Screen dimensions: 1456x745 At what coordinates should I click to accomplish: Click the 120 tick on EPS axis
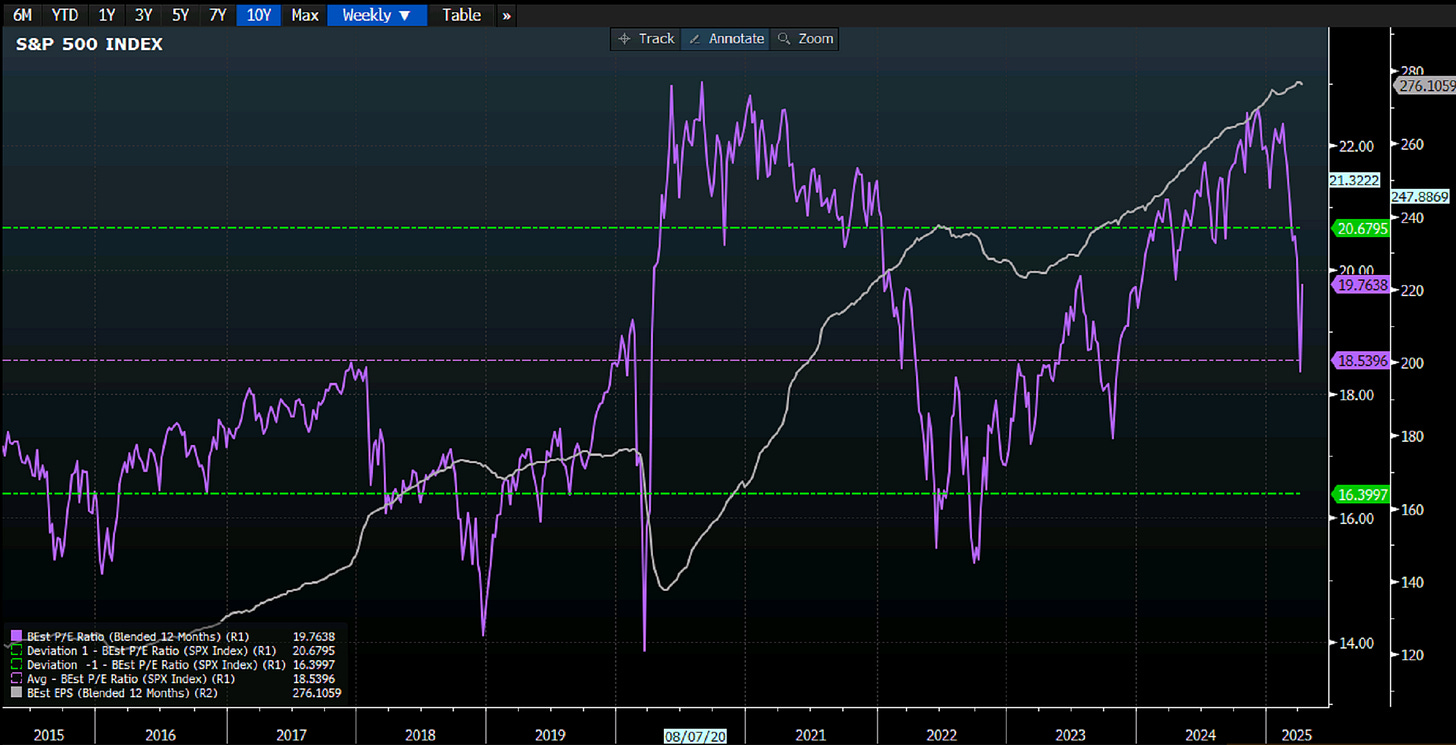click(x=1411, y=655)
